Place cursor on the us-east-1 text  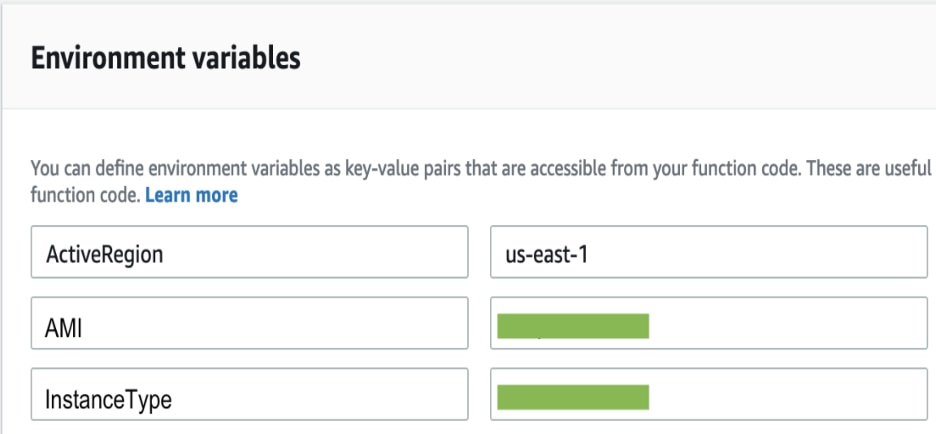pos(547,255)
